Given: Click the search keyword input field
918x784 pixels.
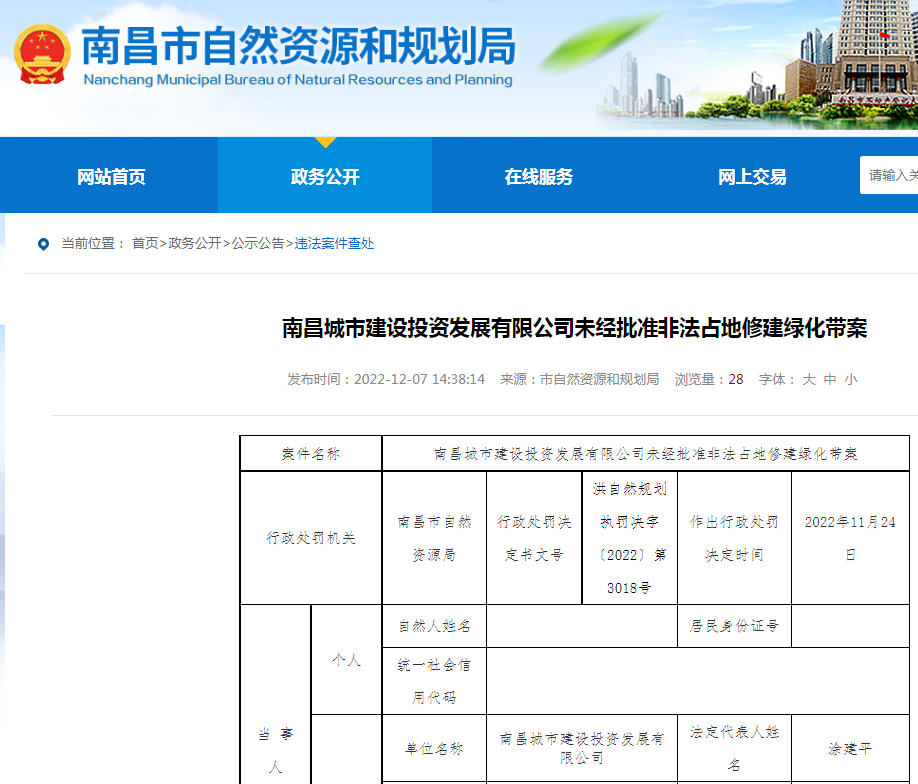Looking at the screenshot, I should pos(889,174).
